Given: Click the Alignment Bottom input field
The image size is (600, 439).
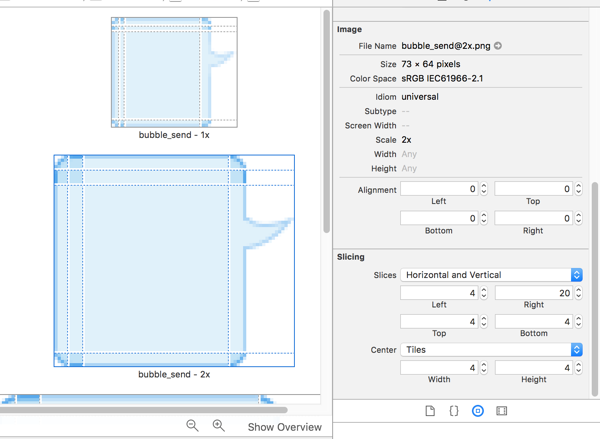Looking at the screenshot, I should tap(439, 218).
